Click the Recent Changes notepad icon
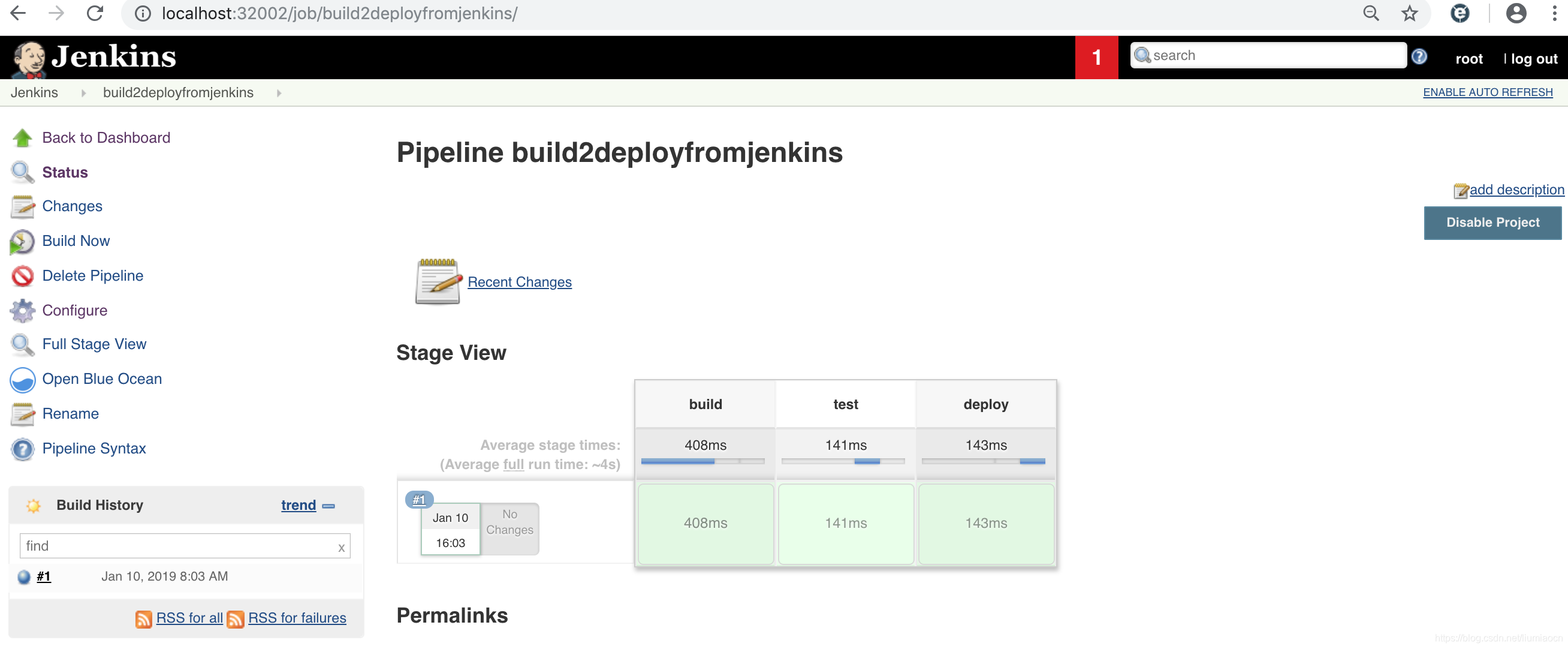1568x649 pixels. click(x=436, y=282)
